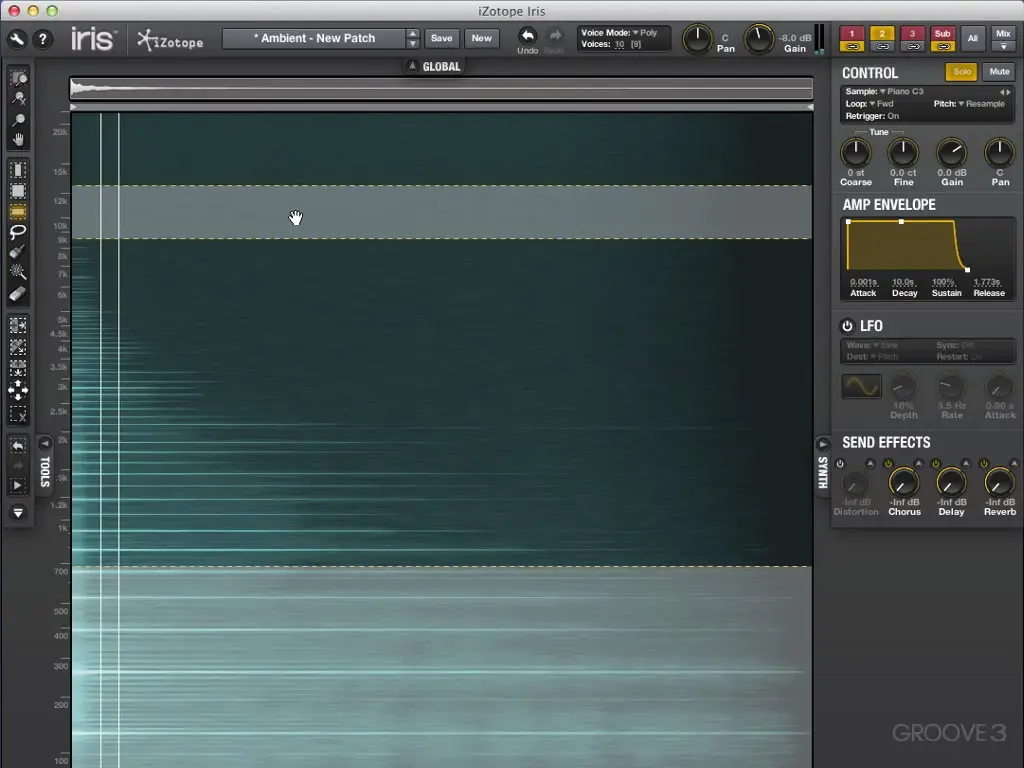Click the link icon under sample 2
The image size is (1024, 768).
(x=882, y=47)
